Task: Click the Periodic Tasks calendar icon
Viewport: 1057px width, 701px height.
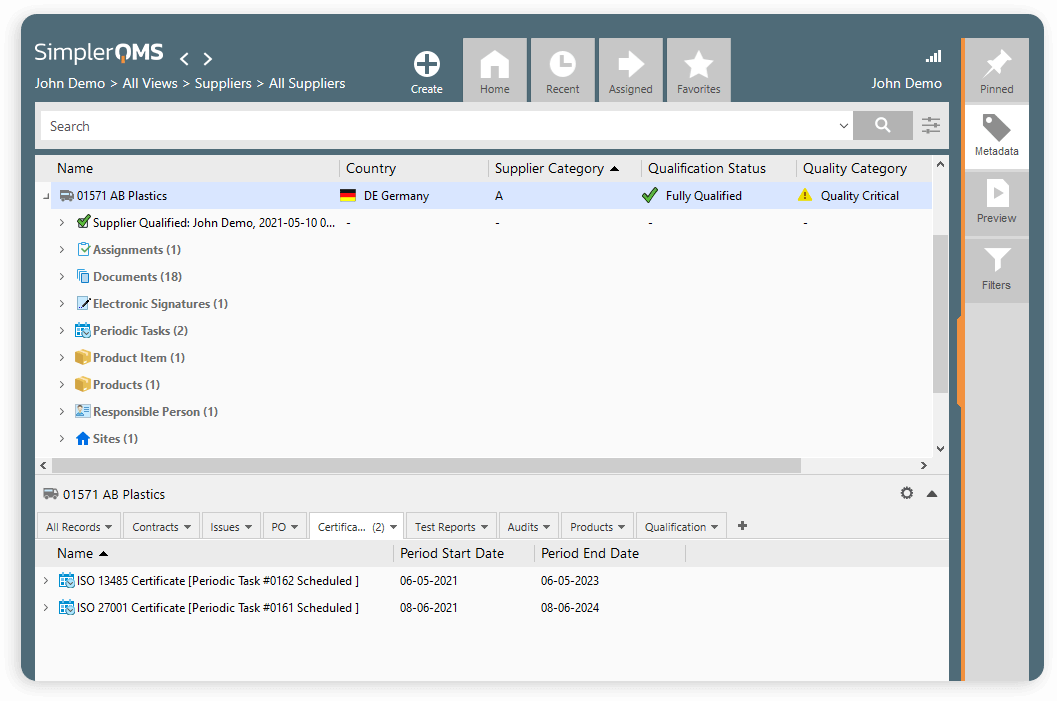Action: click(83, 330)
